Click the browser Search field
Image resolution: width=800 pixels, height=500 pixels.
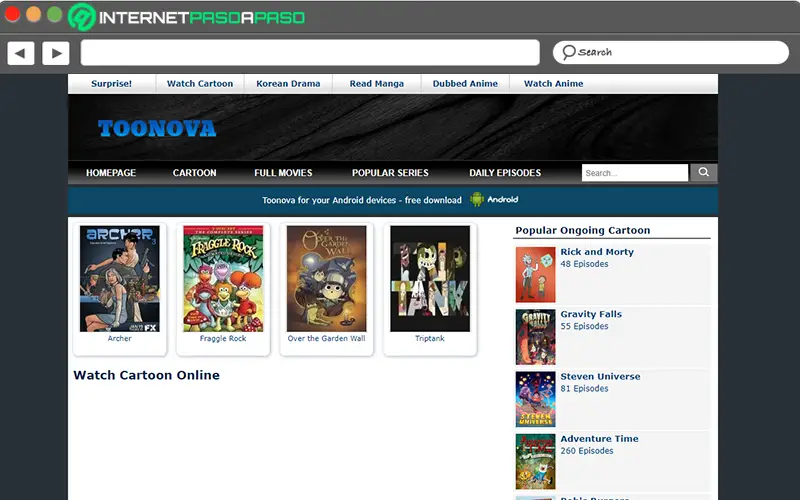pos(671,53)
